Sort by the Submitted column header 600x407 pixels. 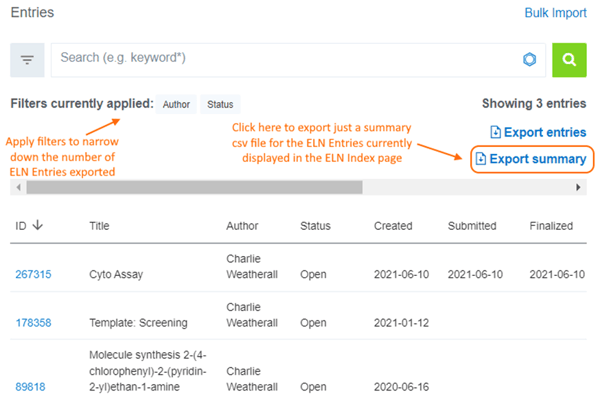point(472,226)
